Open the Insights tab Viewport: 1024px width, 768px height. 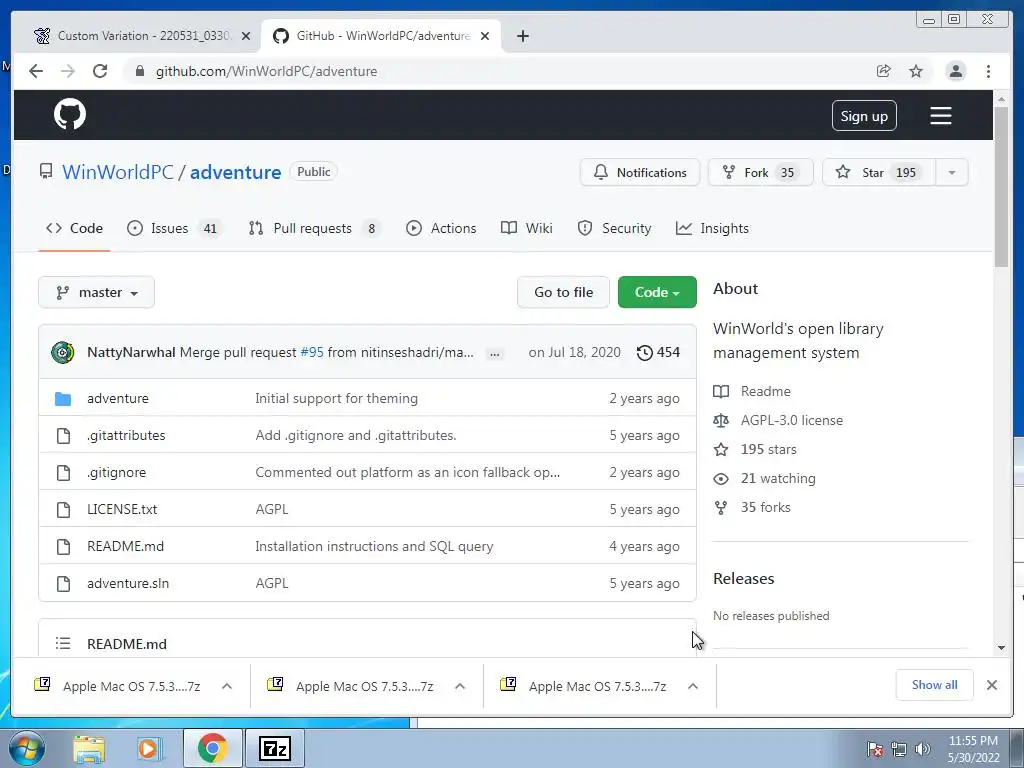(x=712, y=228)
